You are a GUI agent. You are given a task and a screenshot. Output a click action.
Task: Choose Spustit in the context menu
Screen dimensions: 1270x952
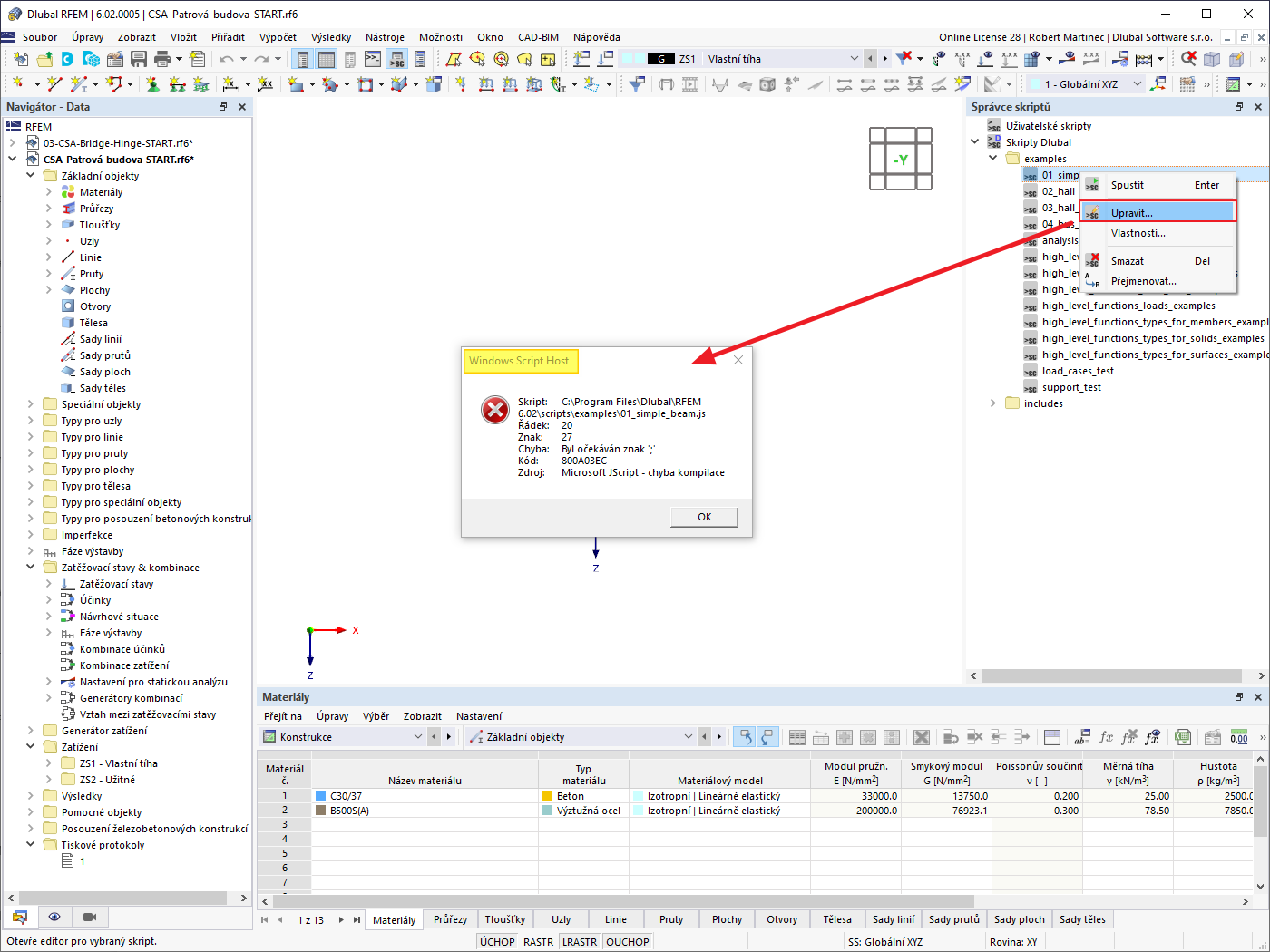(x=1158, y=185)
